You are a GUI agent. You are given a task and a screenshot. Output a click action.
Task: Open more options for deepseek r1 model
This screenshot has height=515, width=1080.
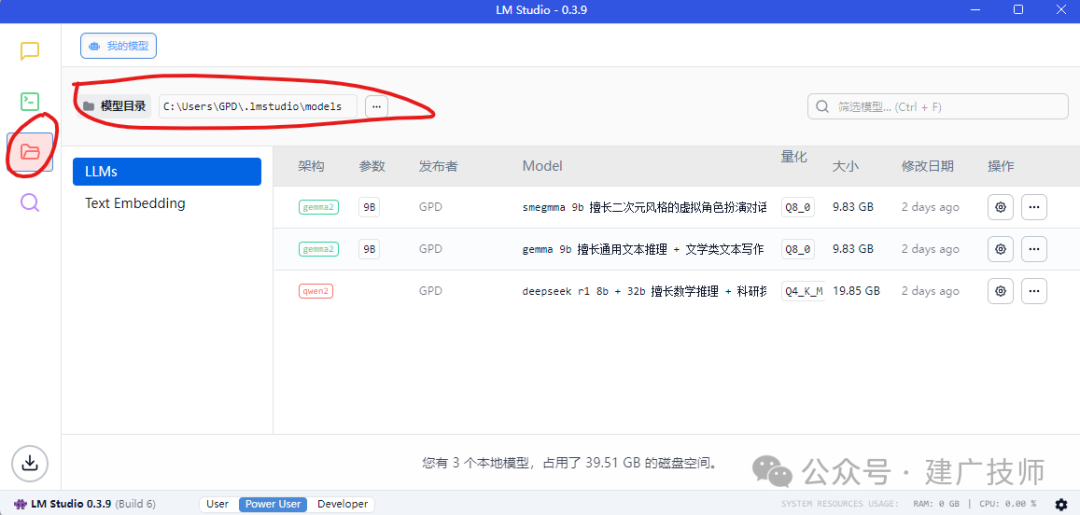1034,291
